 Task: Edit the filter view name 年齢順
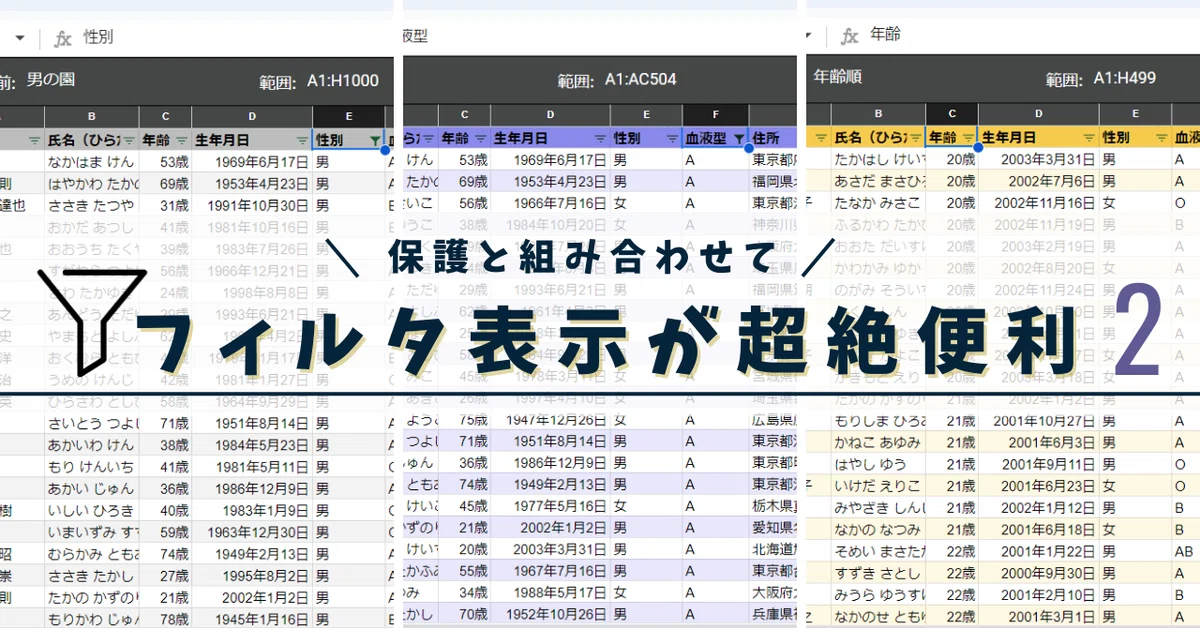pyautogui.click(x=838, y=76)
